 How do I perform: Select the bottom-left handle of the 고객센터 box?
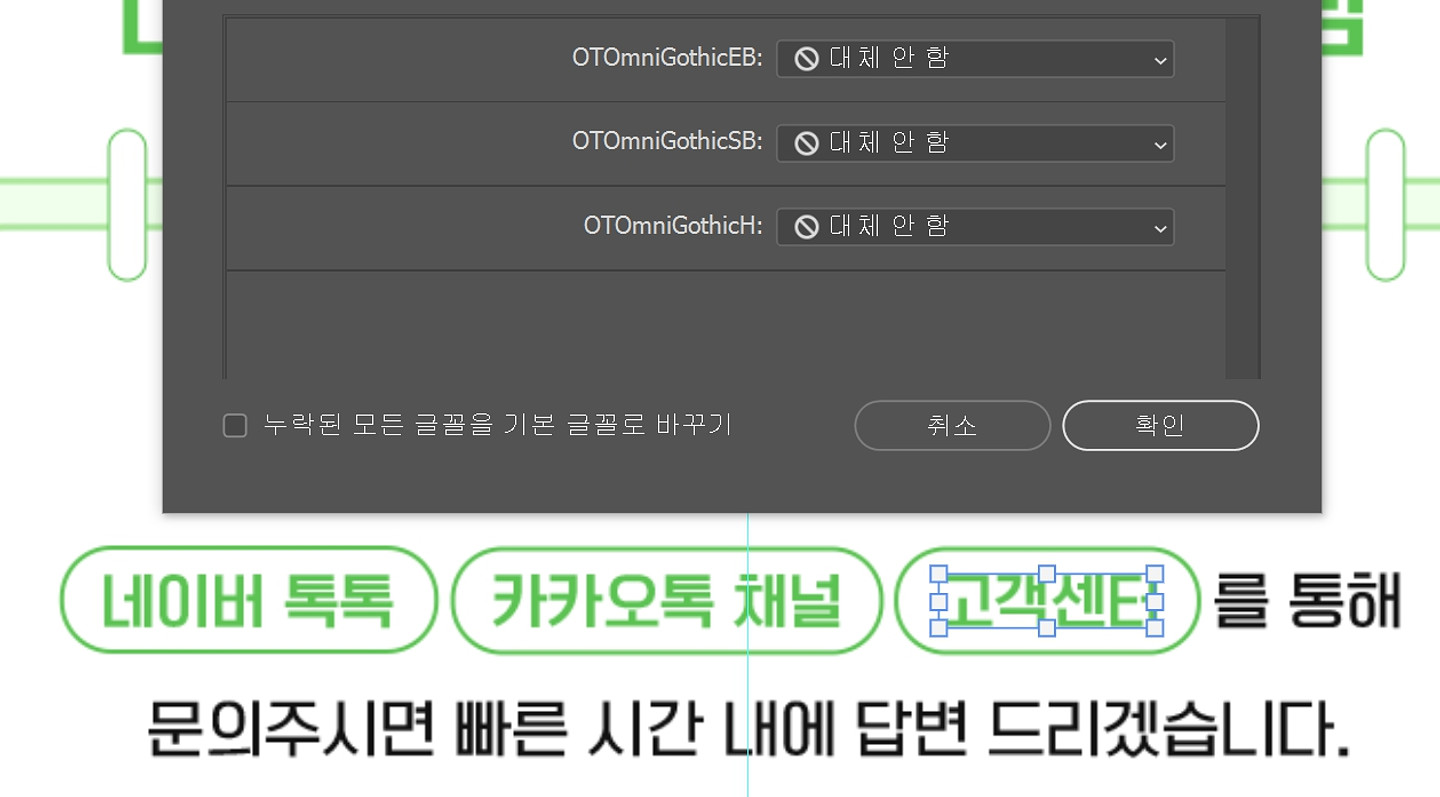939,628
